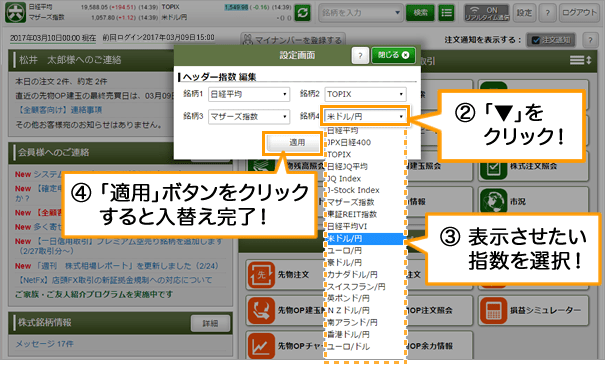
Task: Select 香港ドル/円 option
Action: tap(348, 334)
